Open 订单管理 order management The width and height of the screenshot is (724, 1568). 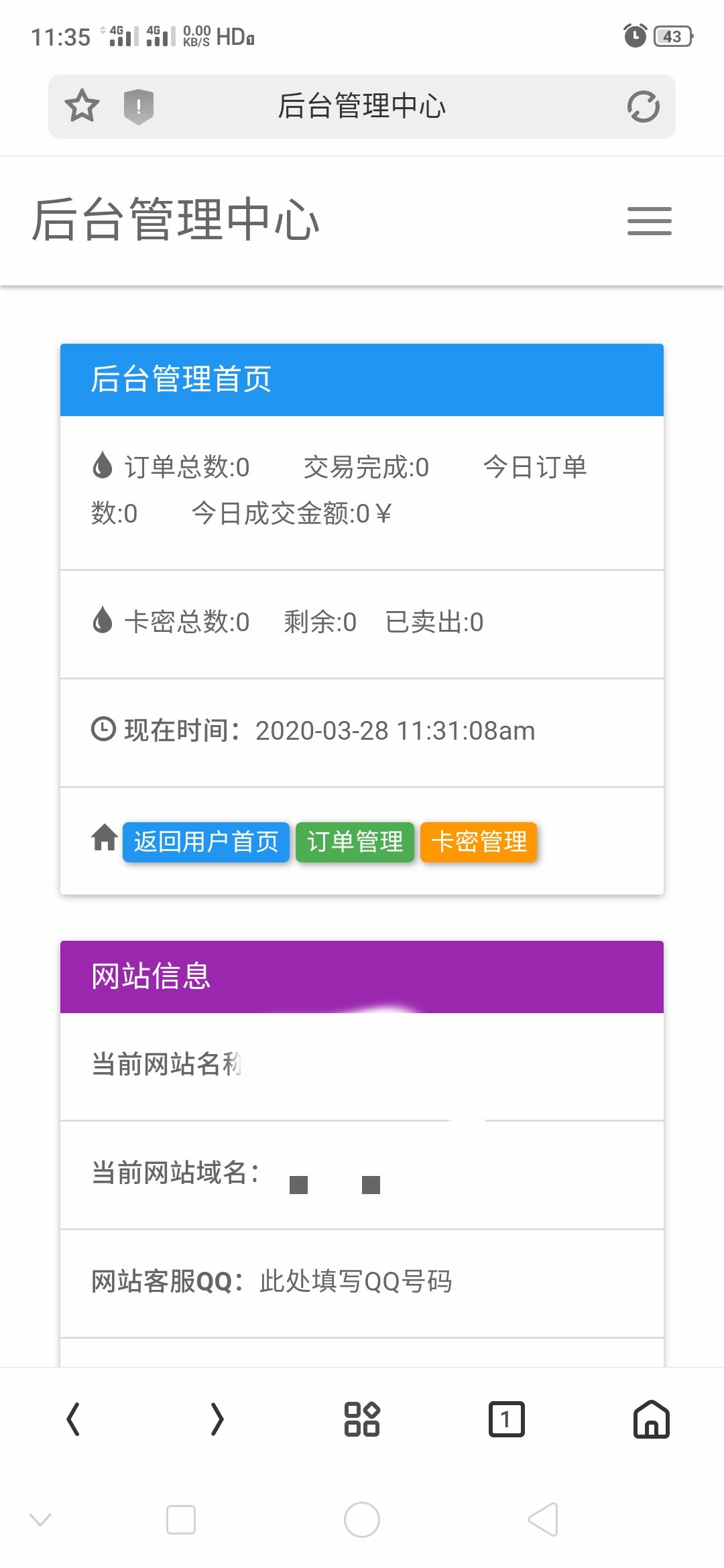[x=355, y=842]
